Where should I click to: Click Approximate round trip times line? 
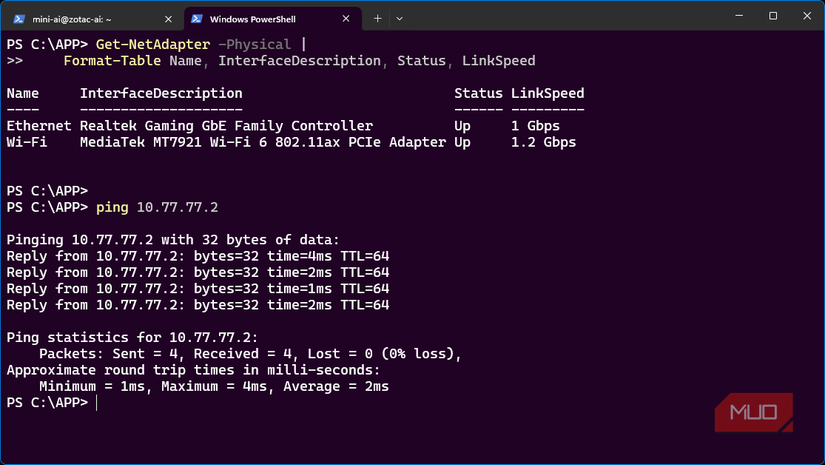pos(194,370)
